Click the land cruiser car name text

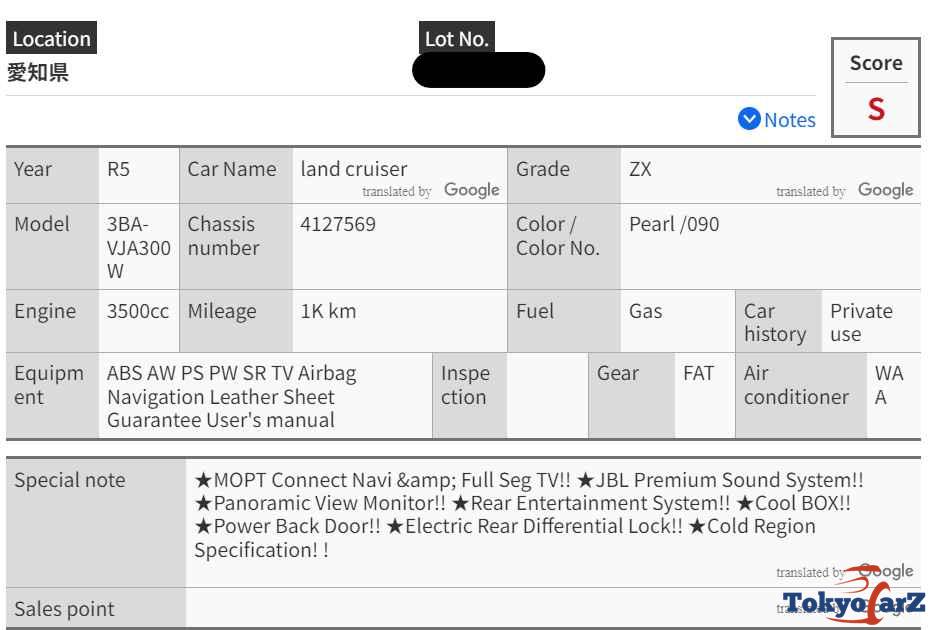pos(354,169)
